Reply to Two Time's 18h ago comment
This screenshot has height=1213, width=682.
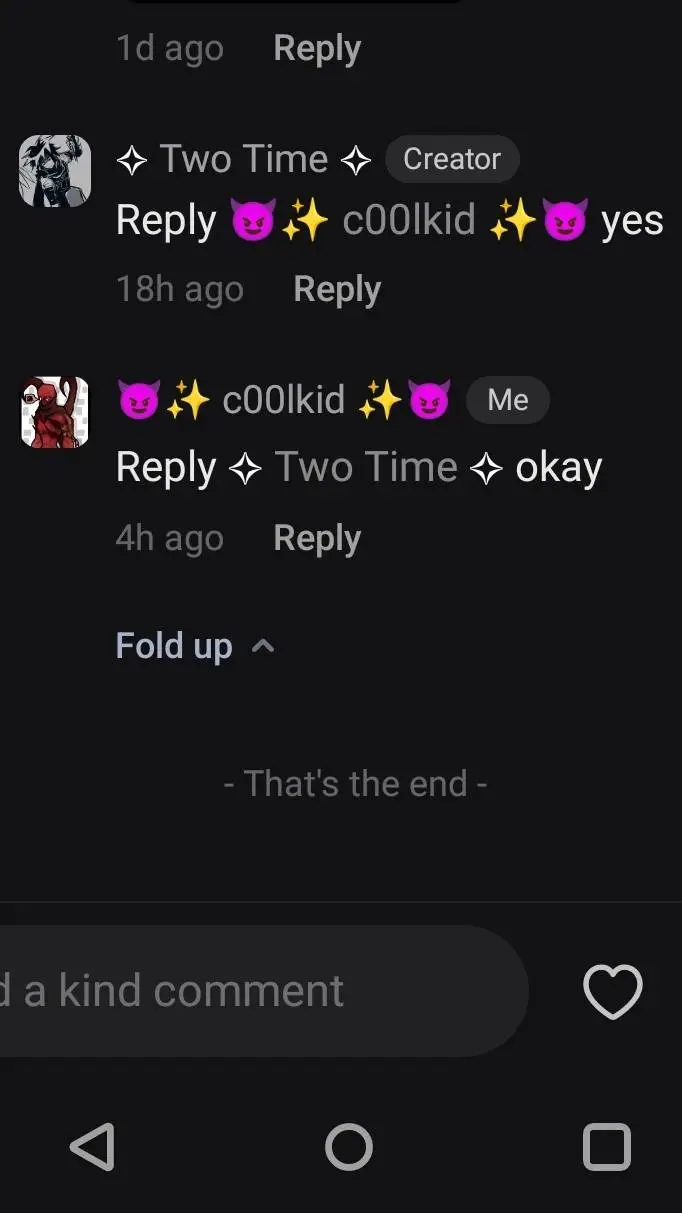337,290
